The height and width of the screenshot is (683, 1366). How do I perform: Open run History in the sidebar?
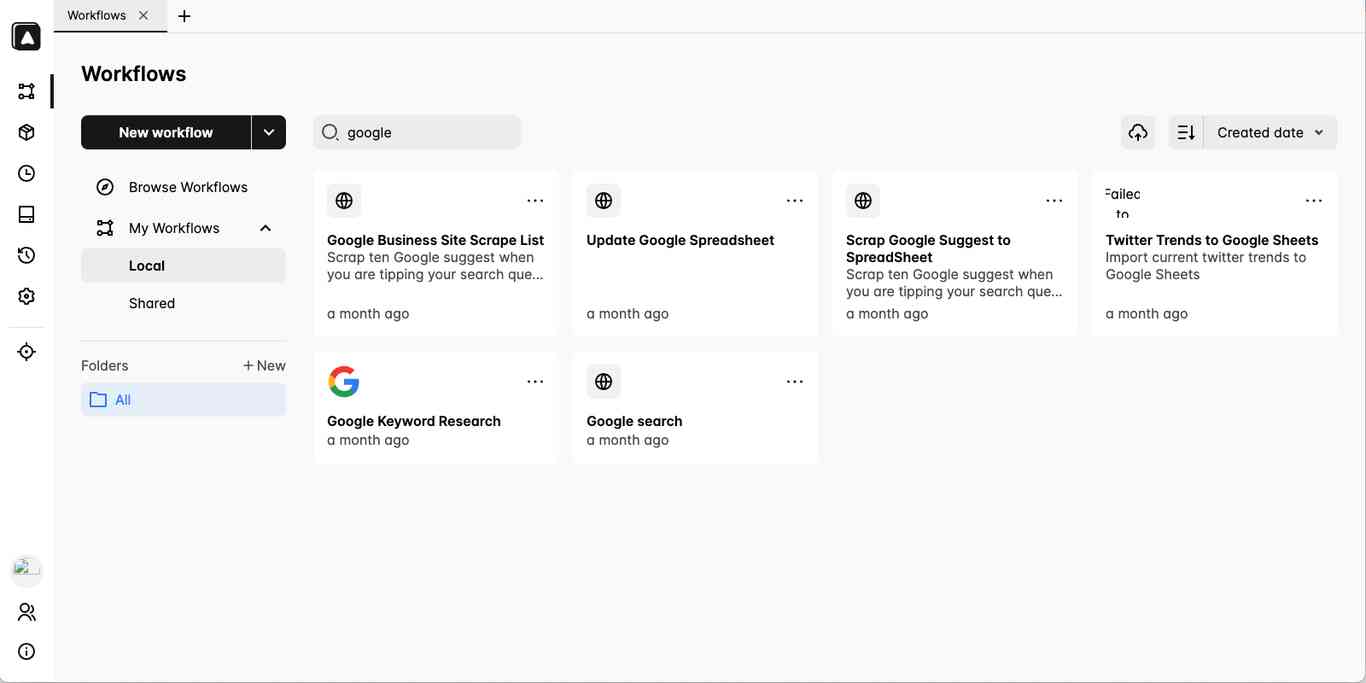click(x=25, y=253)
